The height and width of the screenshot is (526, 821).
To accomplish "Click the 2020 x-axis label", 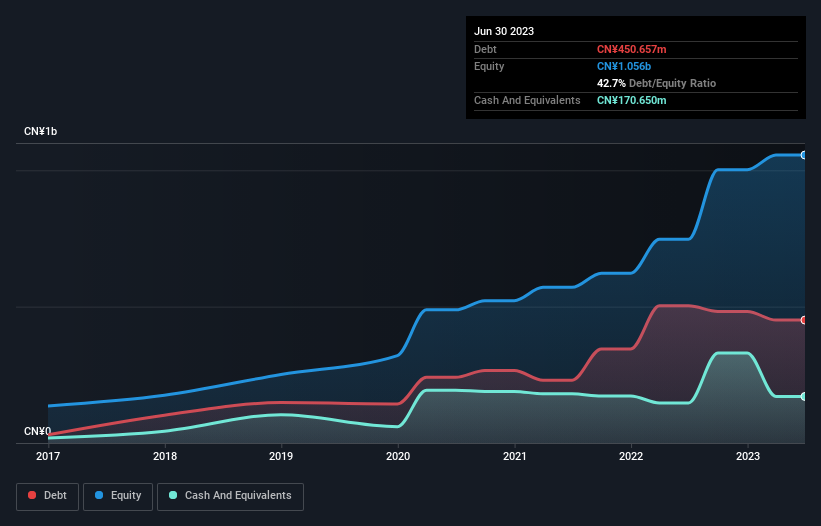I will tap(398, 456).
